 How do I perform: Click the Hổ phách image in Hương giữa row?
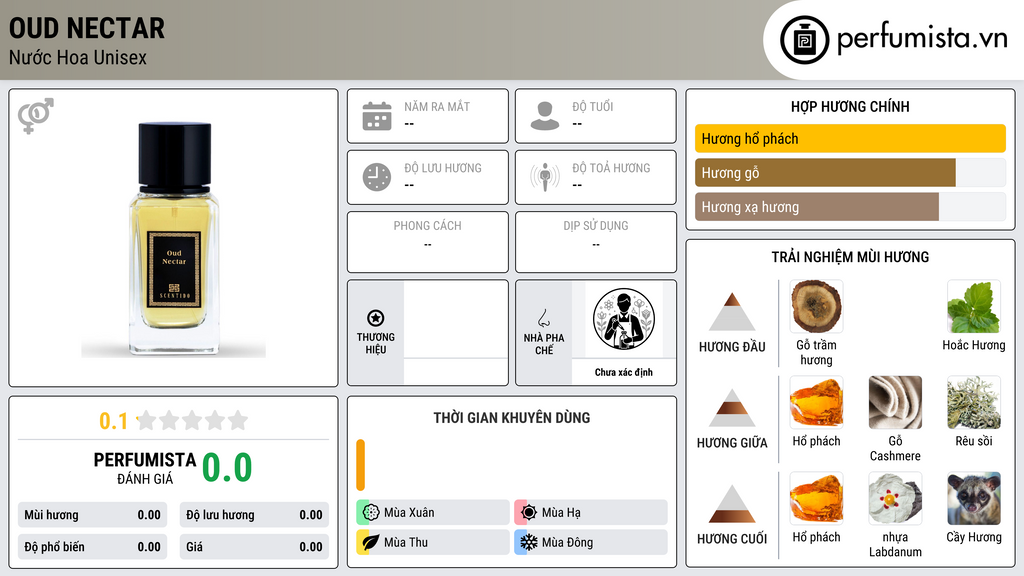tap(816, 402)
